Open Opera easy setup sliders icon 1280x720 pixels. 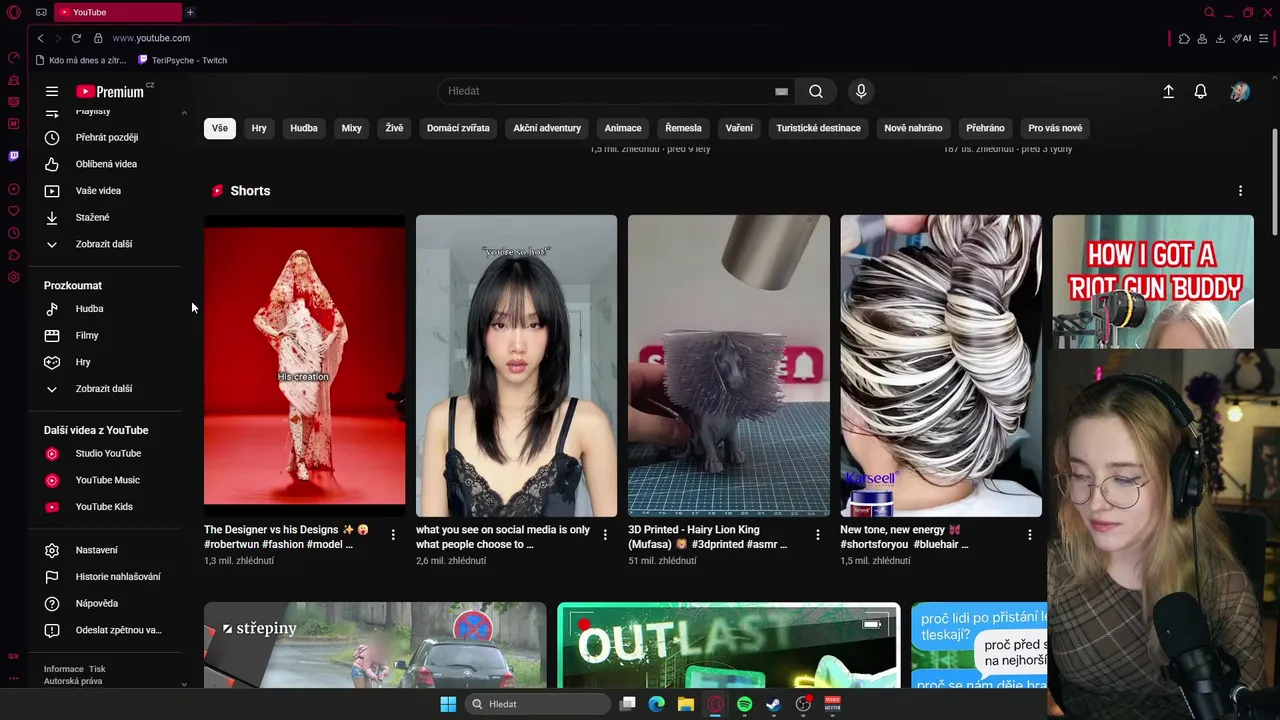tap(1264, 38)
